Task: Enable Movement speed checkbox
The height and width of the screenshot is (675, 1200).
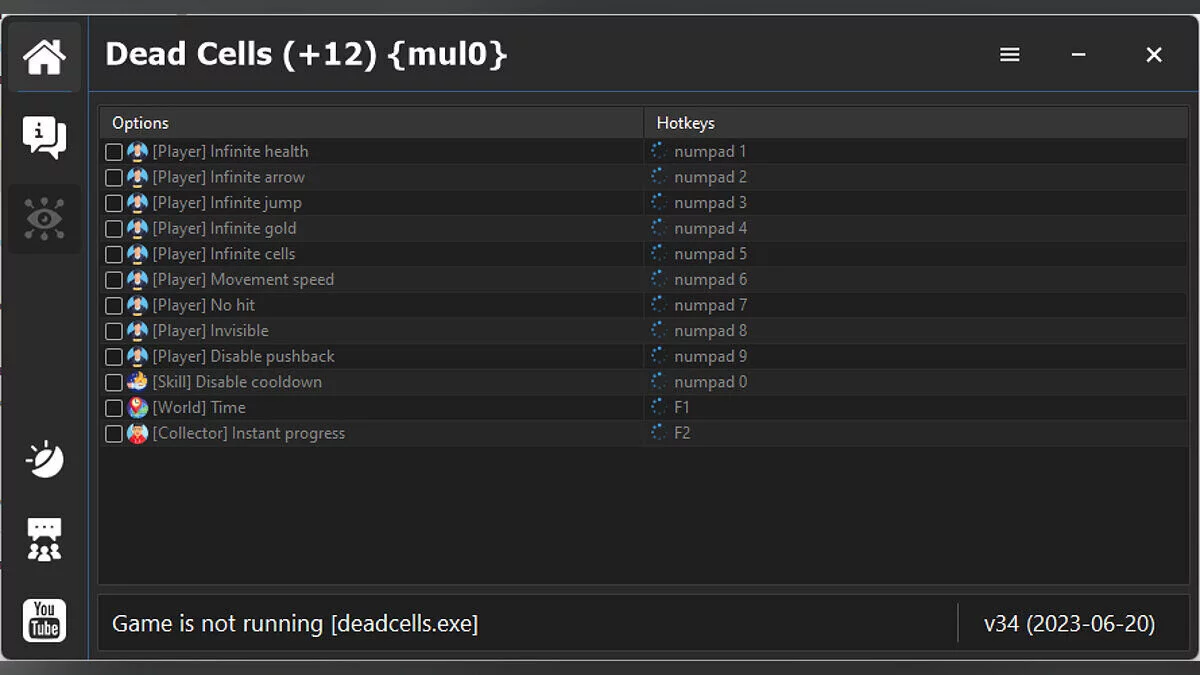Action: tap(114, 280)
